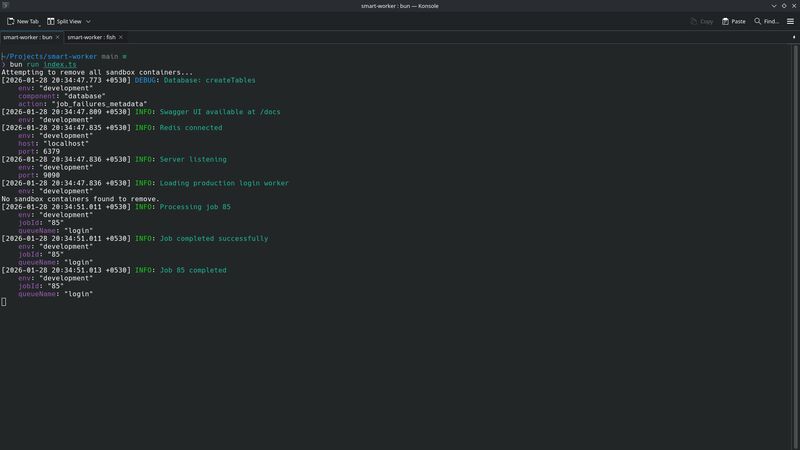This screenshot has width=800, height=450.
Task: Click the DEBUG level label
Action: 145,80
